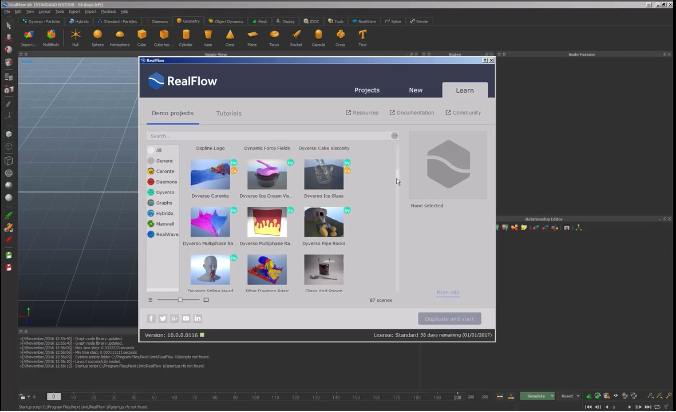Filter demo projects by Generic
Screen dimensions: 676x412
pyautogui.click(x=160, y=161)
